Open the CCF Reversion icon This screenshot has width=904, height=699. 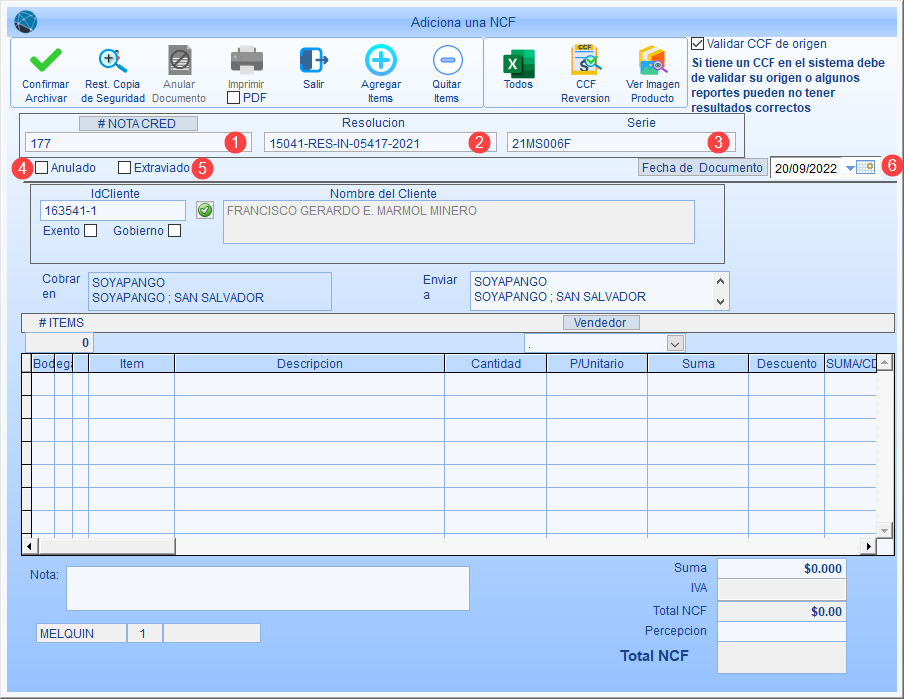[x=585, y=60]
